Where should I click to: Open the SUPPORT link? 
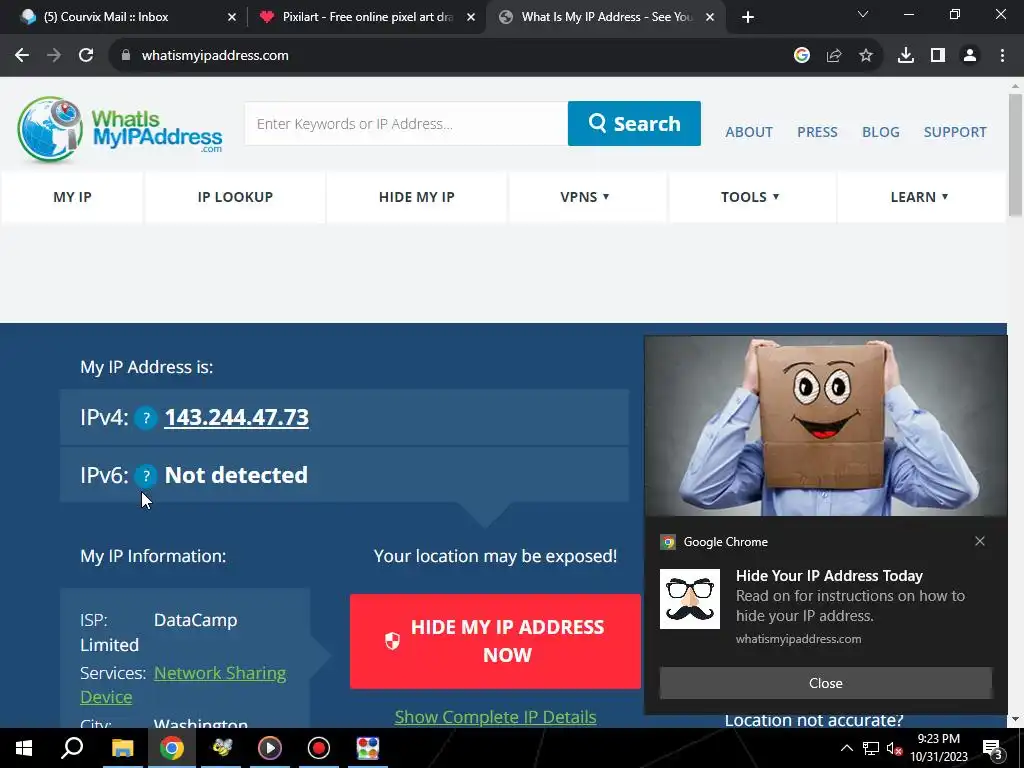click(955, 132)
